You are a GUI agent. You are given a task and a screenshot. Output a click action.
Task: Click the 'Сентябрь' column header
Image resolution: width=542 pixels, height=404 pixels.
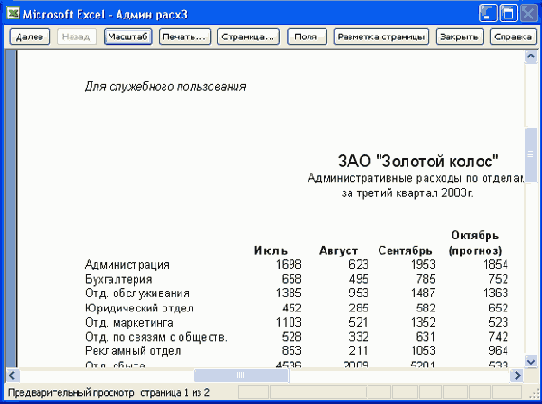coord(405,251)
